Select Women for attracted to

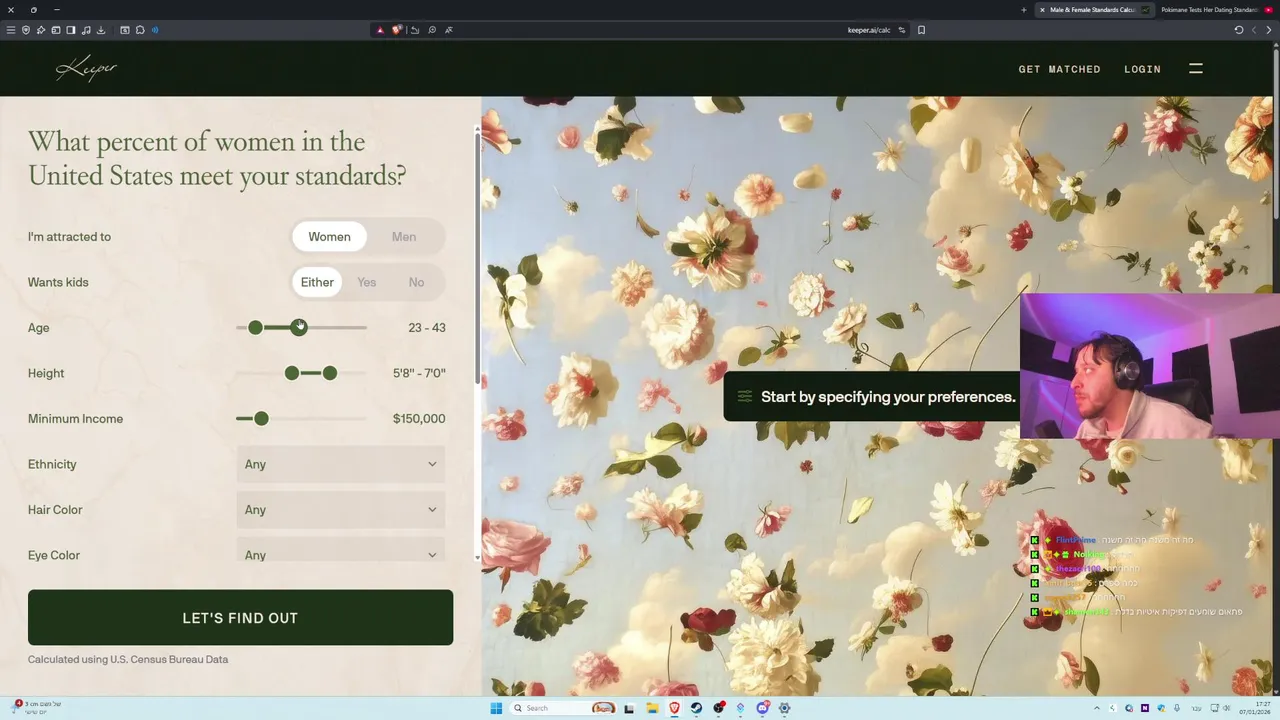329,237
